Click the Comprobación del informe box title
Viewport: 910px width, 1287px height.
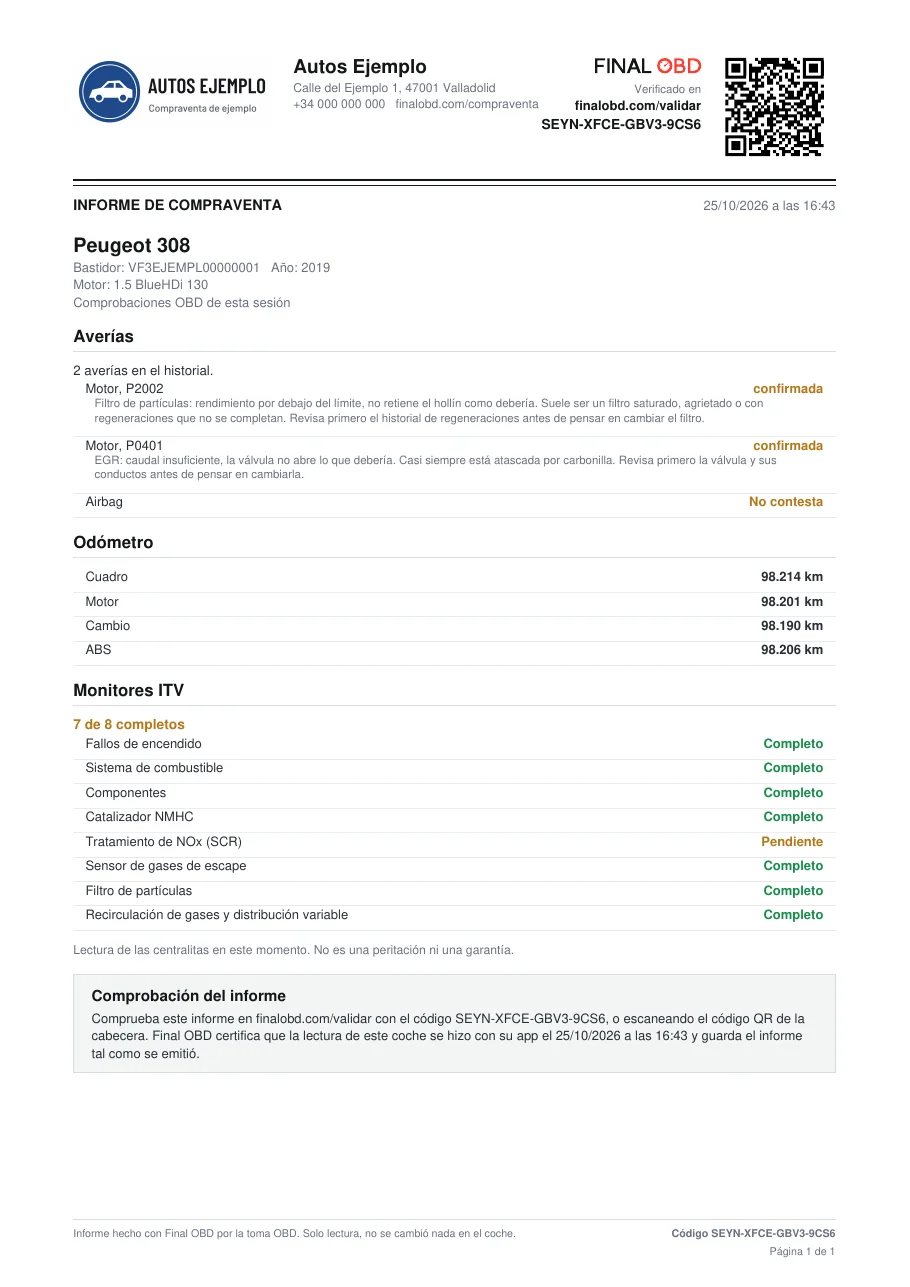tap(189, 996)
